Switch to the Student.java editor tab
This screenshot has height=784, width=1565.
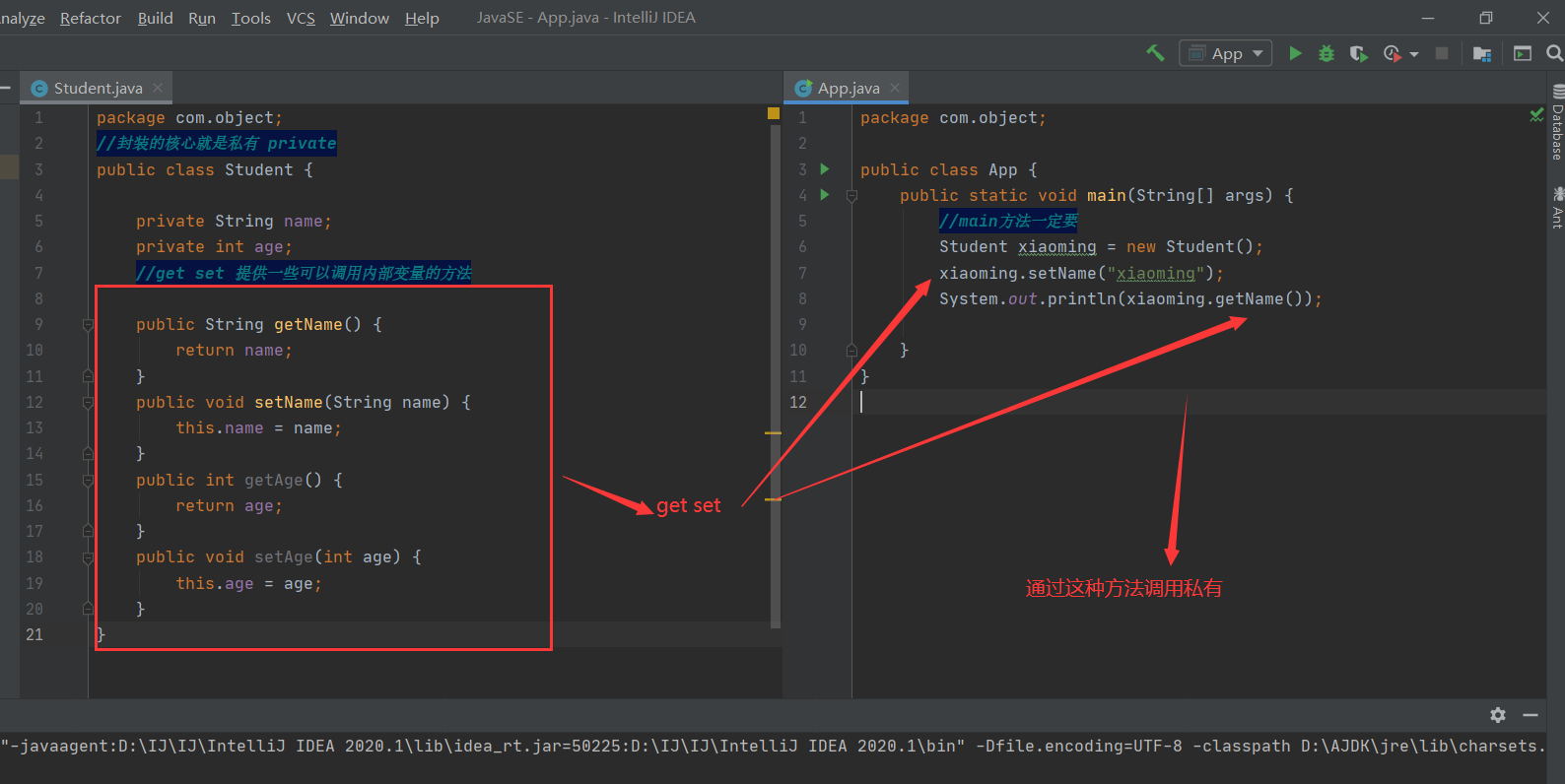pos(98,88)
